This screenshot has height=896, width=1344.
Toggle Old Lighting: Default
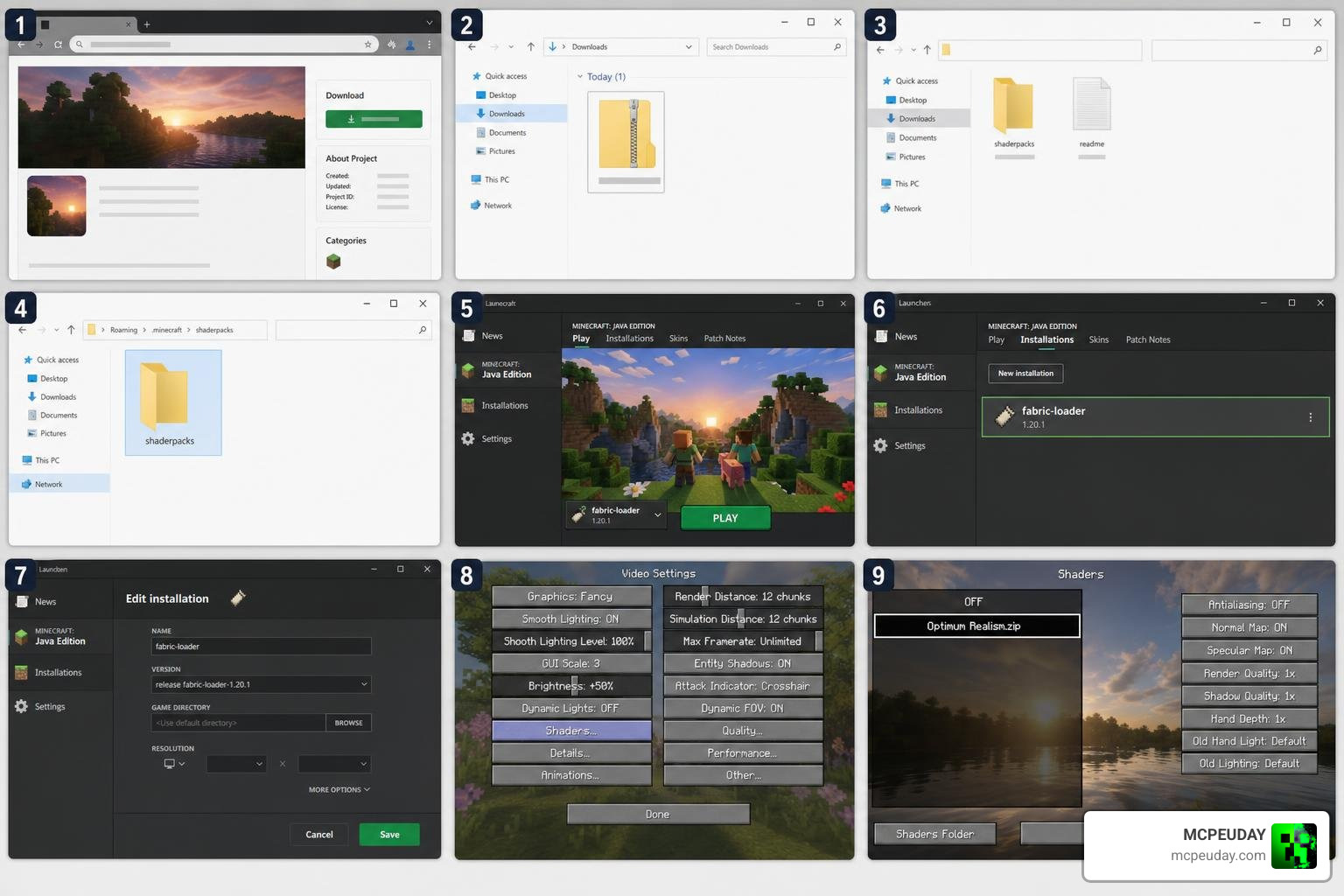1249,763
